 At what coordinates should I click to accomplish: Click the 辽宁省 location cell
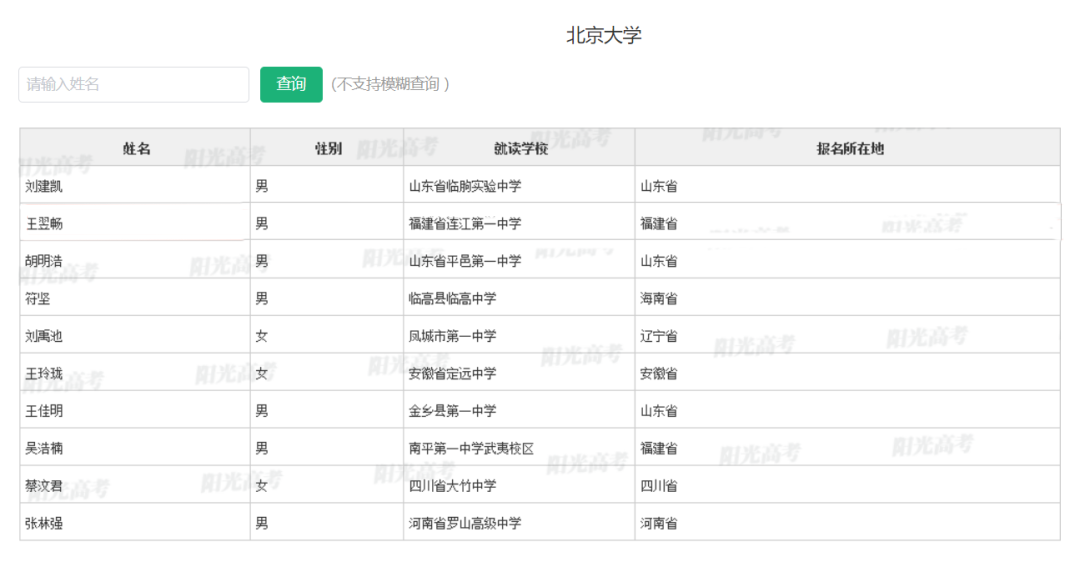point(659,336)
